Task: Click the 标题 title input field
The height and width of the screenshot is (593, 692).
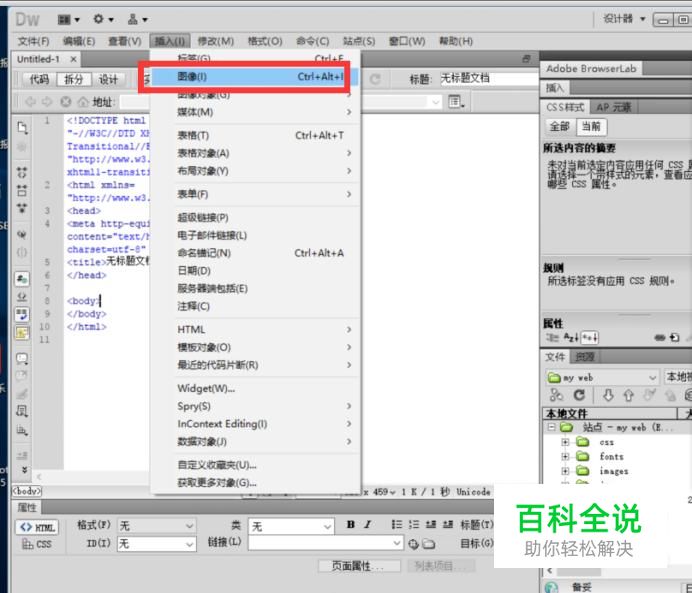Action: pos(489,79)
